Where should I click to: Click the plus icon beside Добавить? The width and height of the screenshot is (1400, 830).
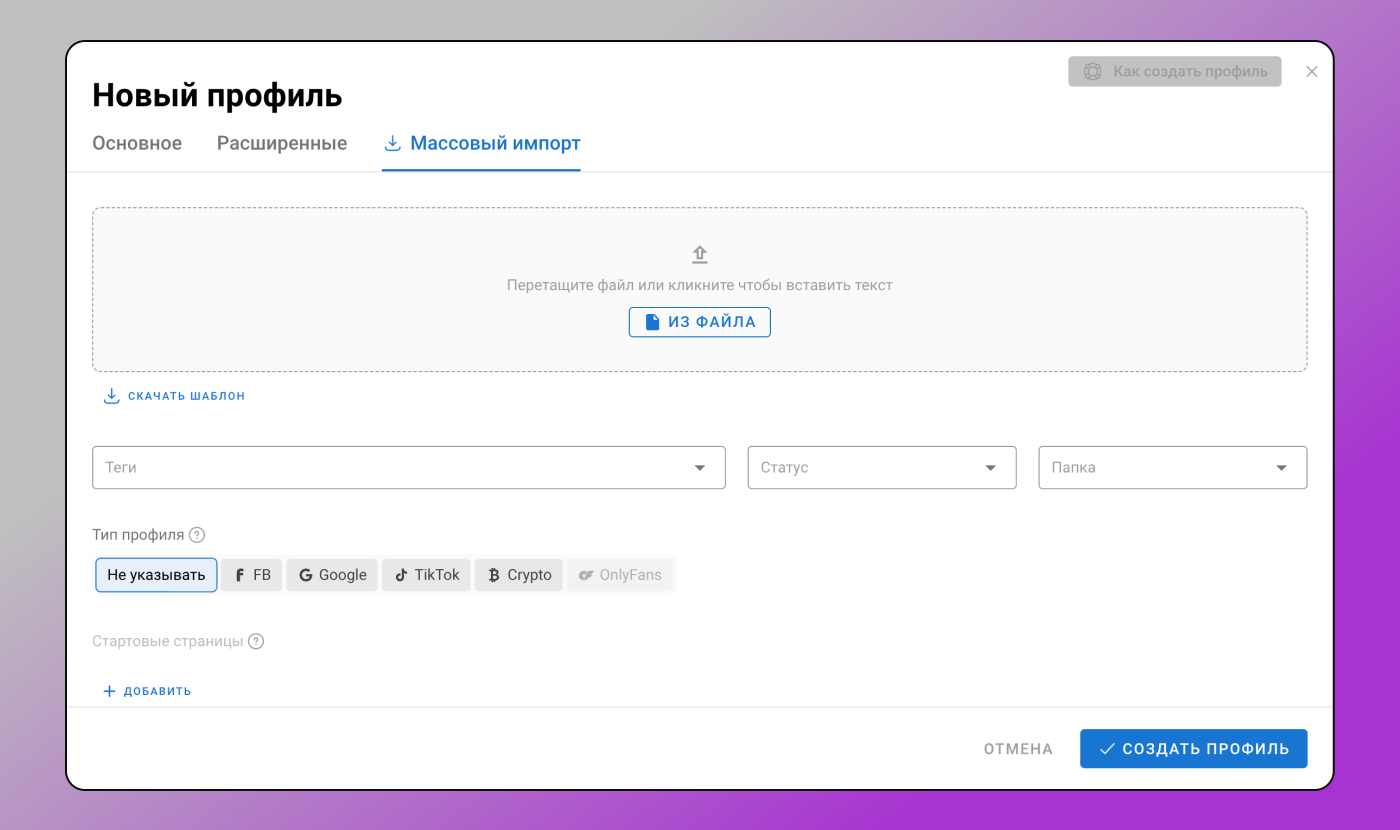110,691
